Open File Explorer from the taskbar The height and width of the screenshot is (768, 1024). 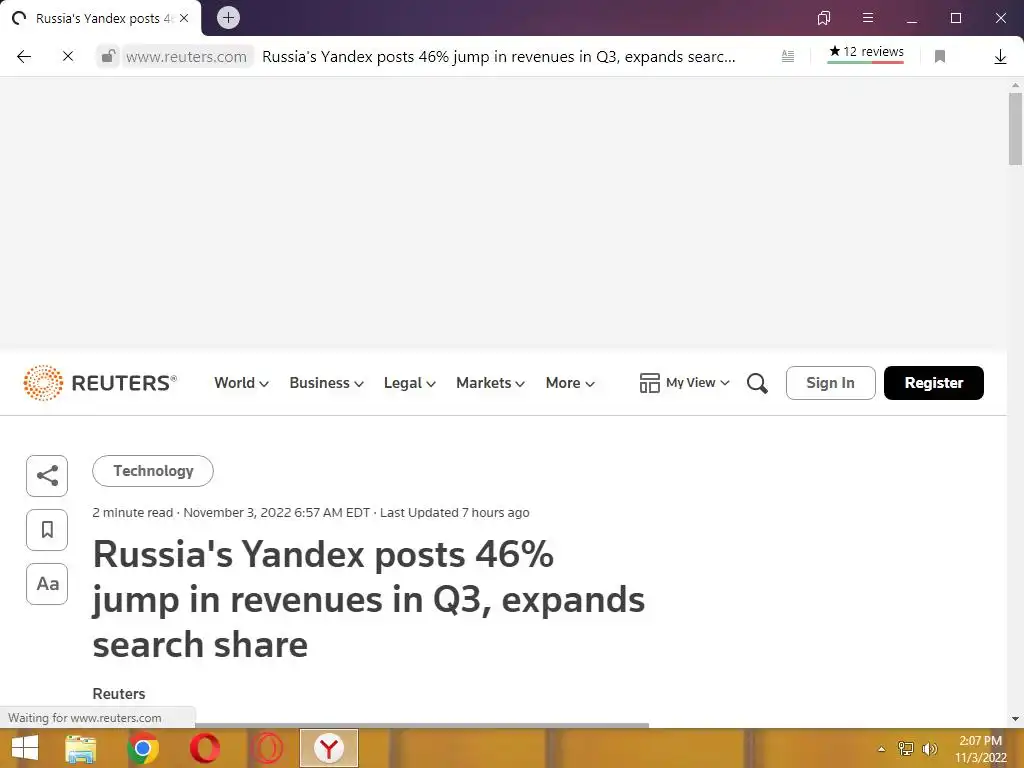pyautogui.click(x=81, y=748)
